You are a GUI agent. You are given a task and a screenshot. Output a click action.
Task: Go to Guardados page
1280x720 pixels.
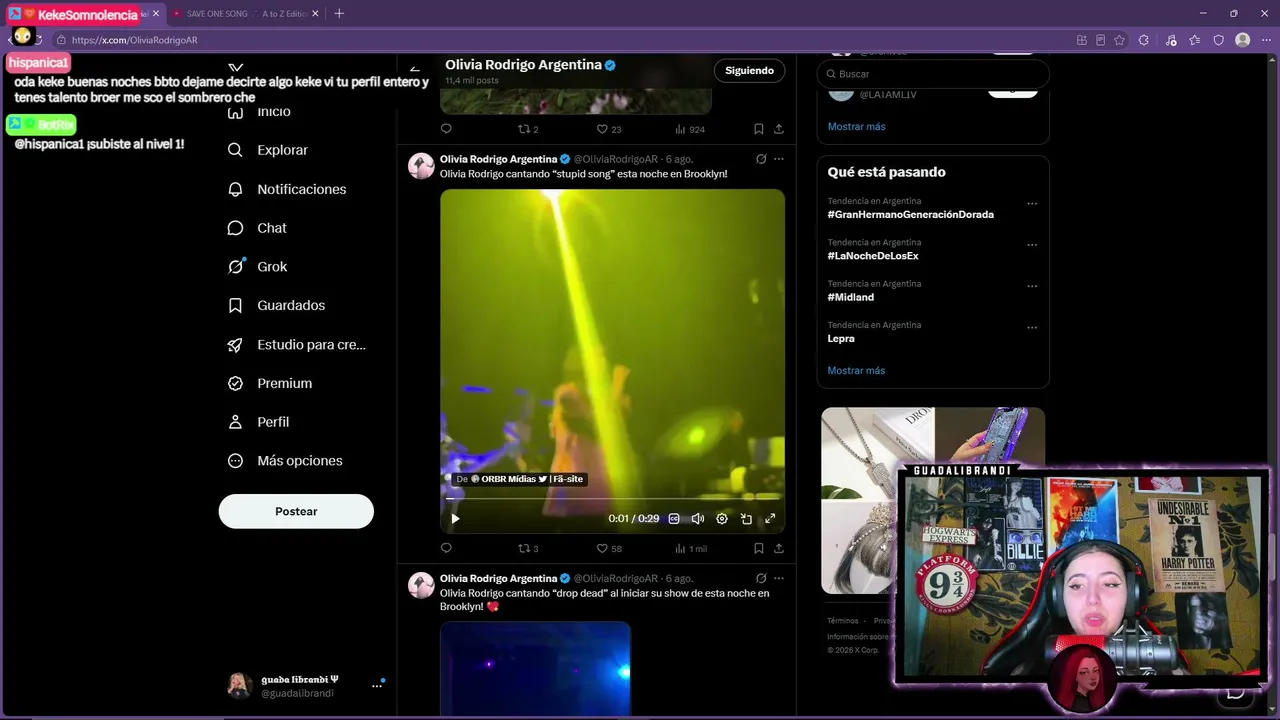[291, 305]
